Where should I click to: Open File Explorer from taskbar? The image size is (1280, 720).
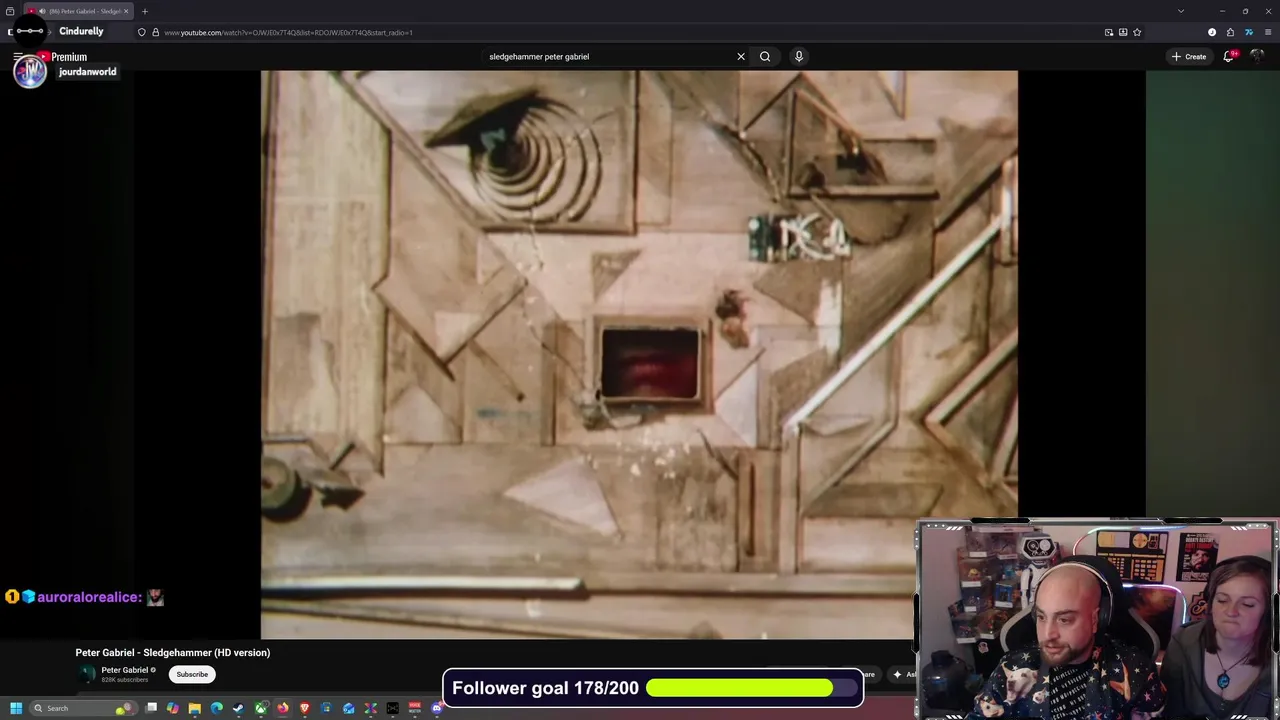pos(195,708)
